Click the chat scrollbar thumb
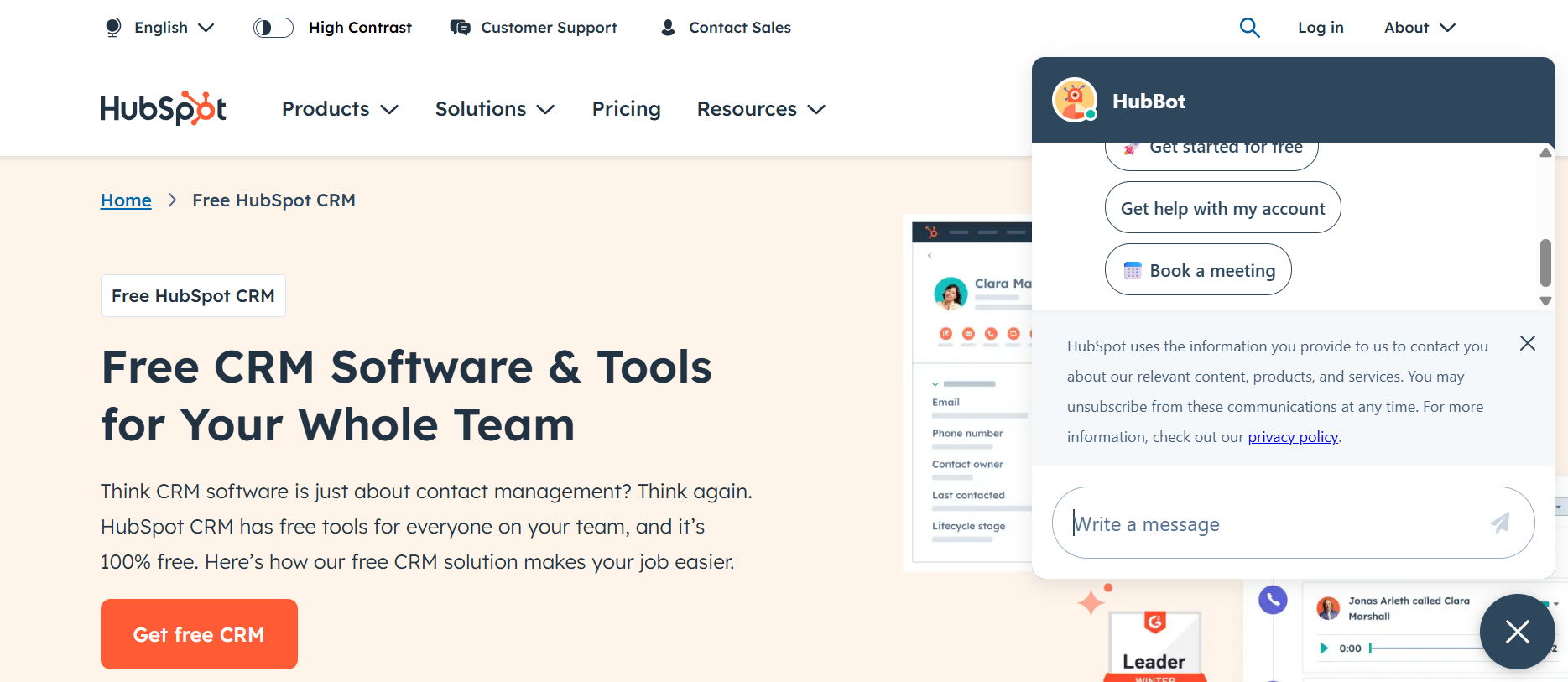This screenshot has height=682, width=1568. click(1545, 263)
